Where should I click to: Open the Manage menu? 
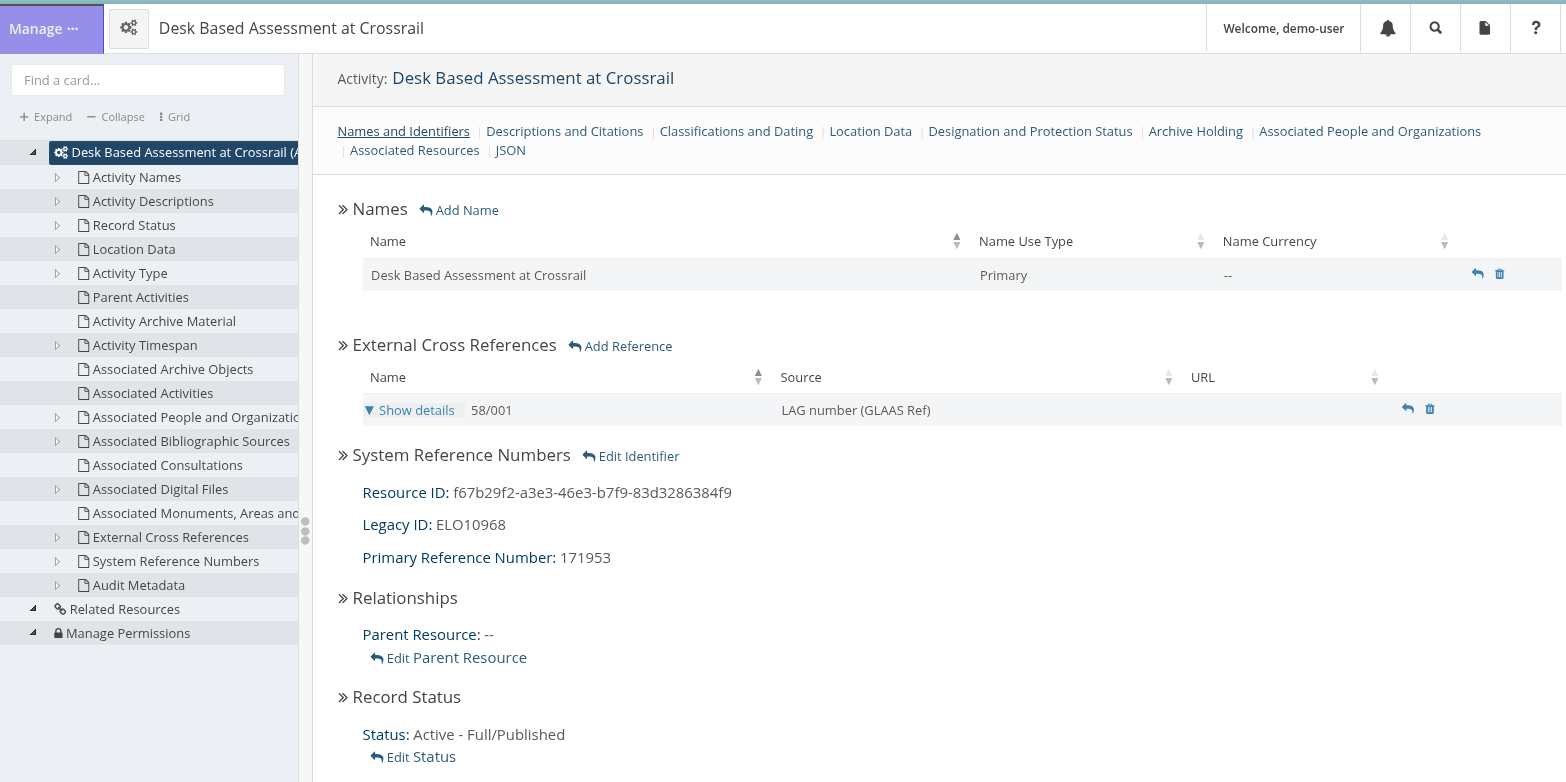(44, 29)
